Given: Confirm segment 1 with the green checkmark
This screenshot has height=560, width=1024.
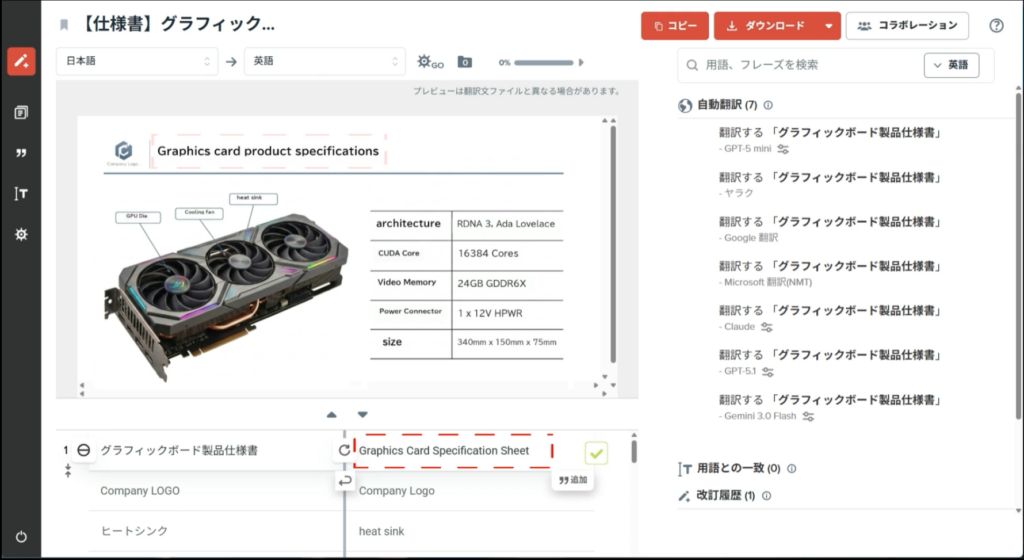Looking at the screenshot, I should [x=596, y=454].
